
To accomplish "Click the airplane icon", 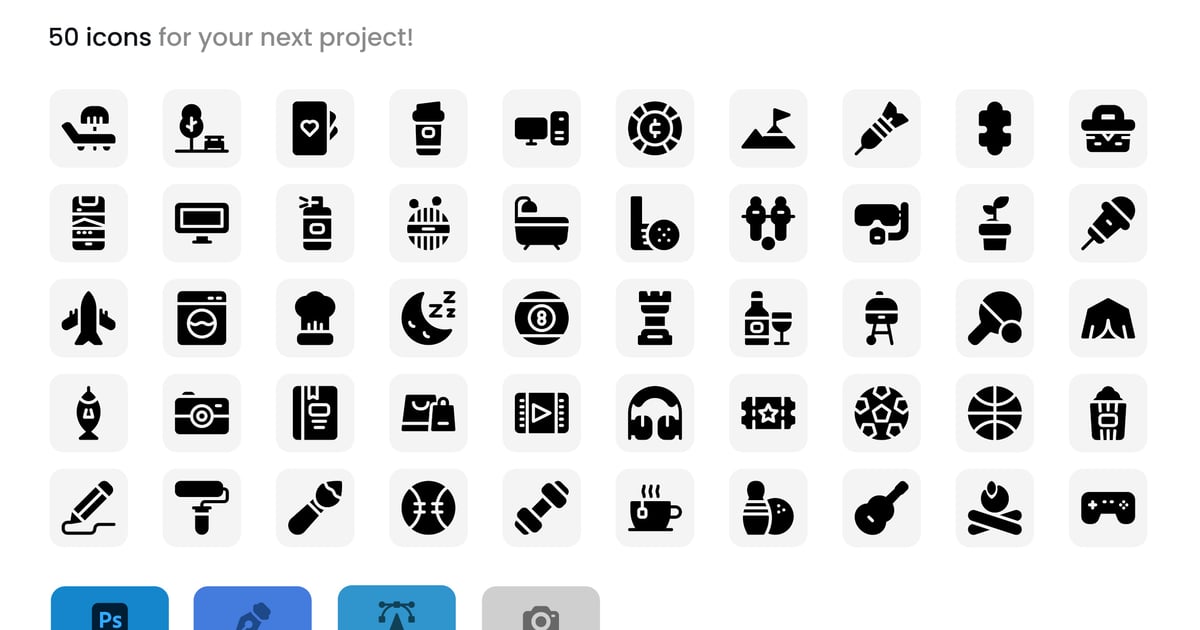I will point(88,318).
